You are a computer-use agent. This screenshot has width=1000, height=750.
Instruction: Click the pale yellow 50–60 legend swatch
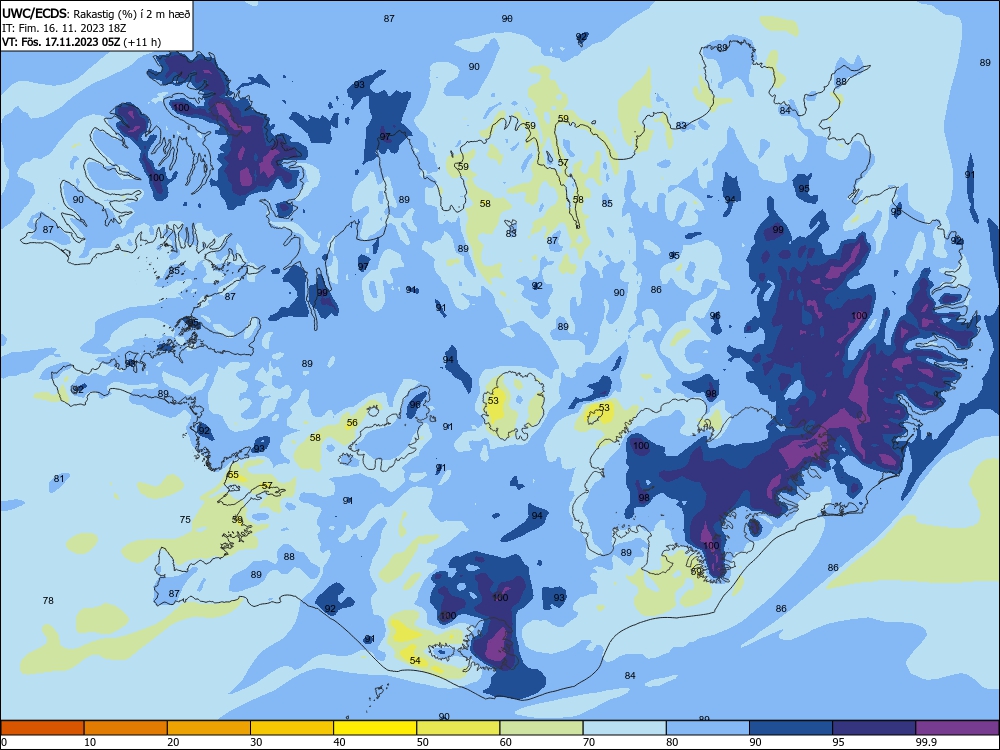459,728
